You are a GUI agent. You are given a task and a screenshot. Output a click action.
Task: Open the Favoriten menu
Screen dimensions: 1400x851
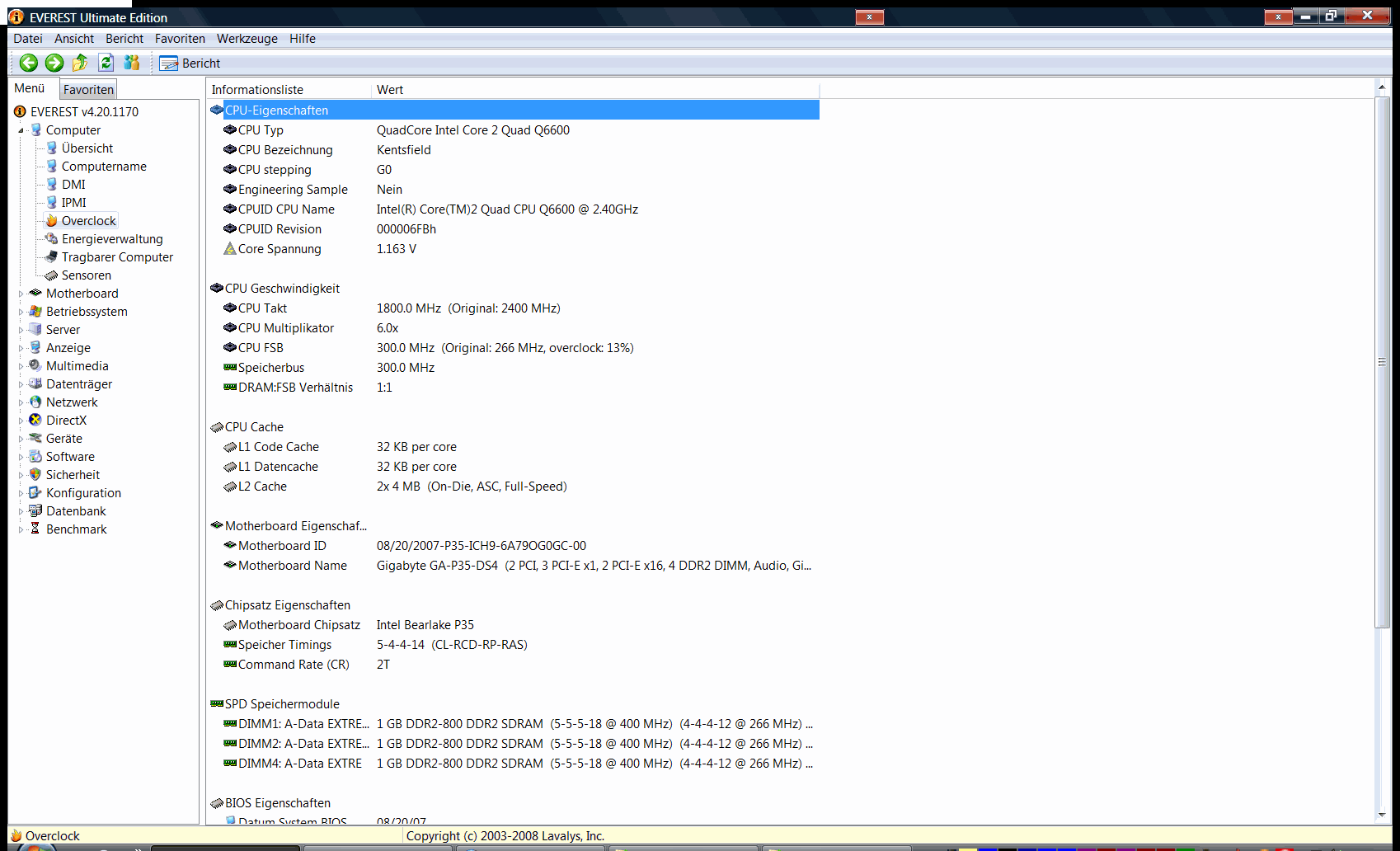coord(180,39)
